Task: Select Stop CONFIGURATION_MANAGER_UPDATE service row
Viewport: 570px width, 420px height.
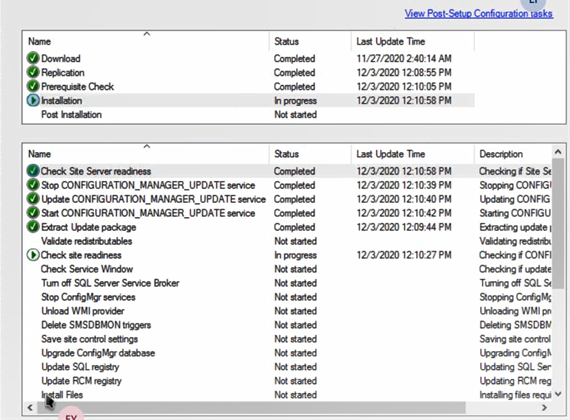Action: (x=287, y=185)
